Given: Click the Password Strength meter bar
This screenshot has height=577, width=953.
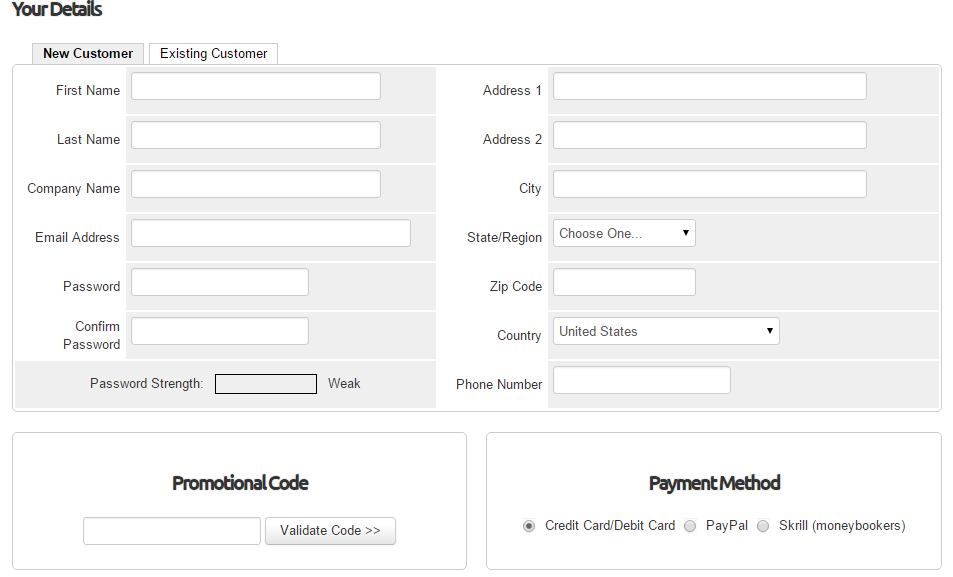Looking at the screenshot, I should (266, 384).
